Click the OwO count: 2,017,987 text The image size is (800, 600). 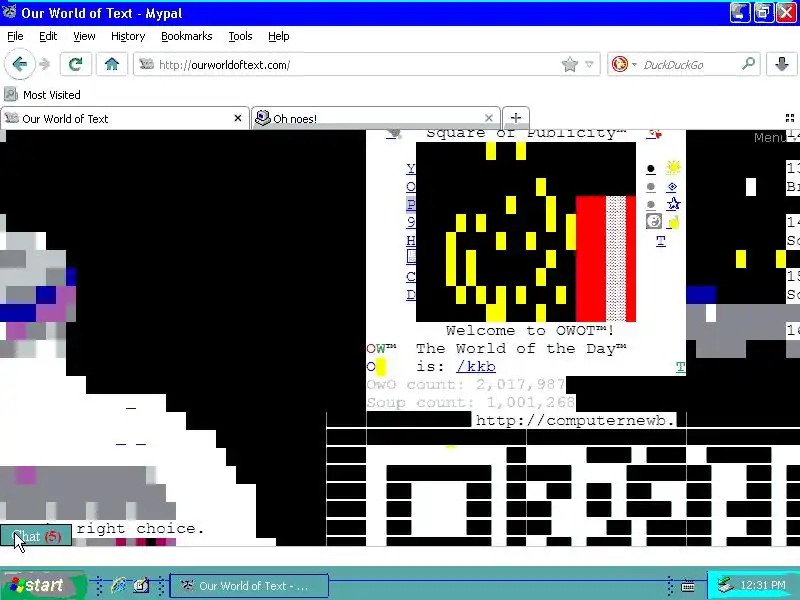(466, 384)
